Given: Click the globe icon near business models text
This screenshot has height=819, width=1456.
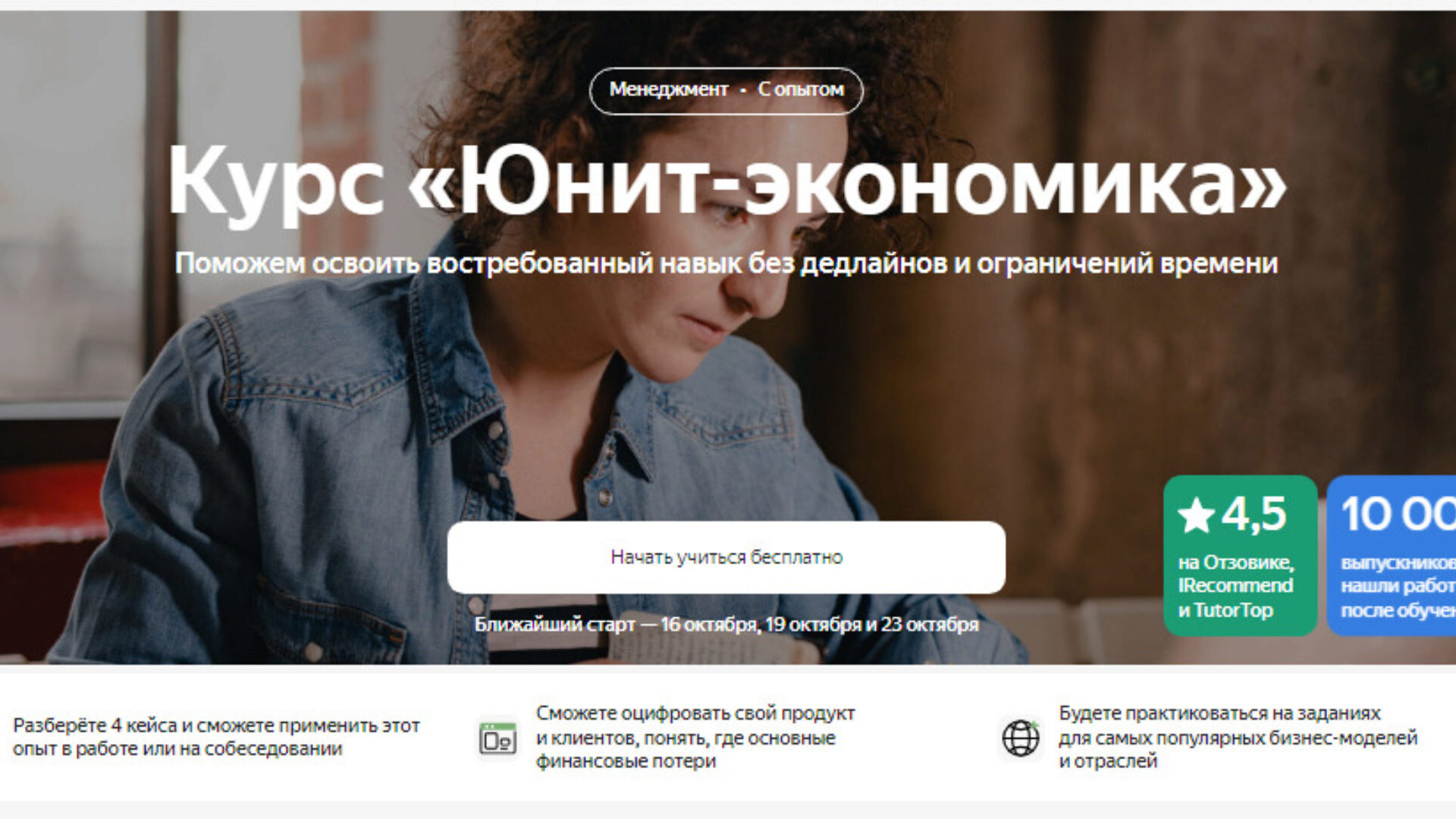Looking at the screenshot, I should [1021, 738].
